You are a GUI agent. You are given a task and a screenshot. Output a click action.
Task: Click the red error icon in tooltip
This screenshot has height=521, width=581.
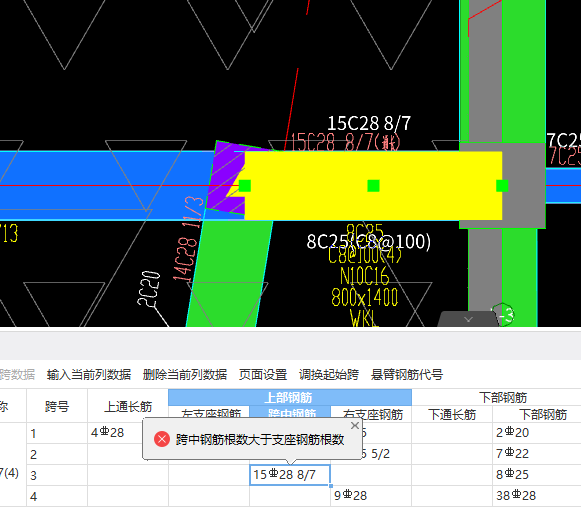[162, 439]
